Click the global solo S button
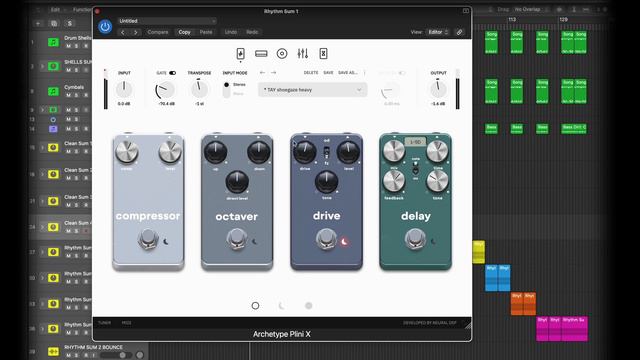Viewport: 640px width, 360px height. coord(70,24)
